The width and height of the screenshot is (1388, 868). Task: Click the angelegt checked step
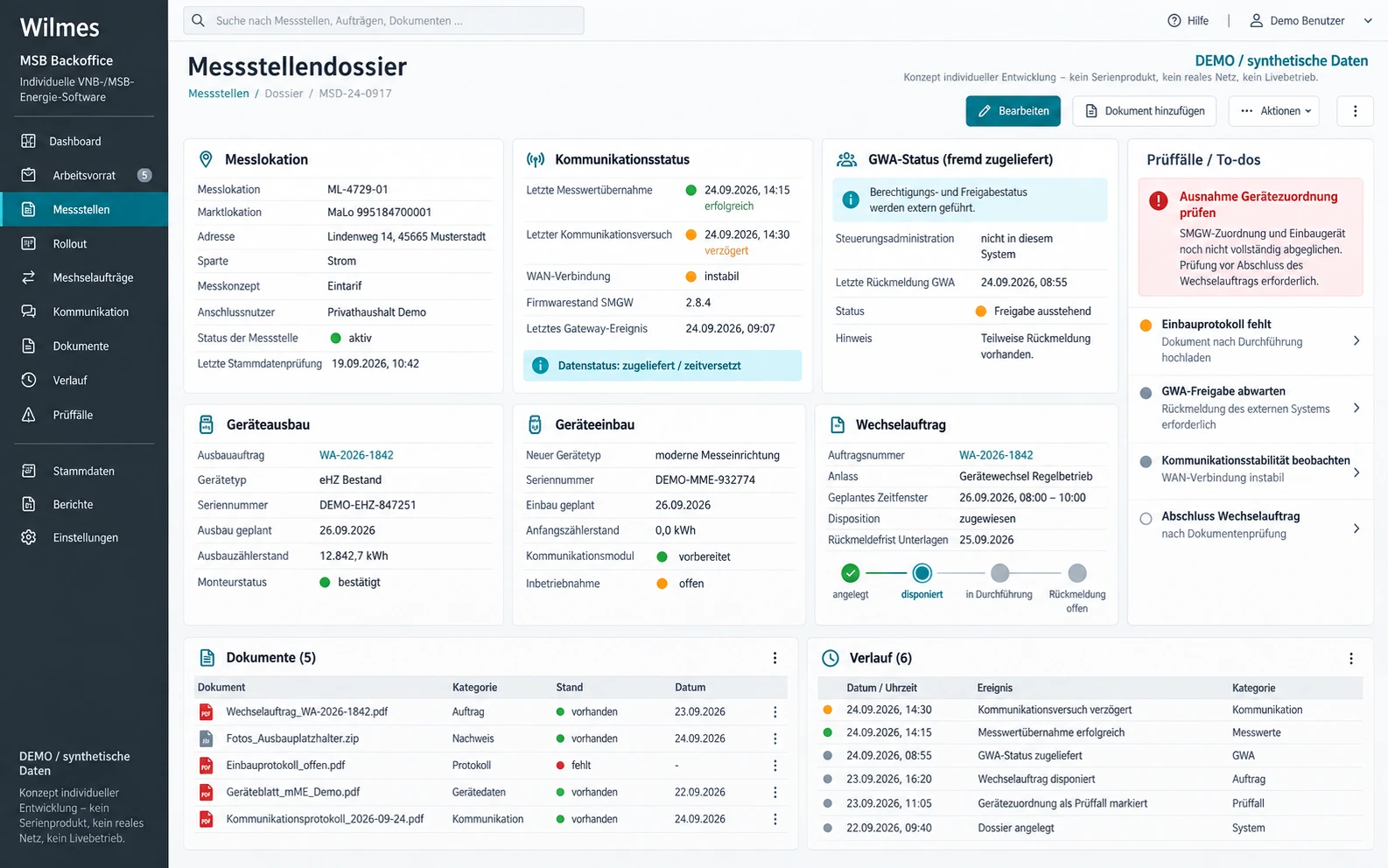tap(850, 573)
